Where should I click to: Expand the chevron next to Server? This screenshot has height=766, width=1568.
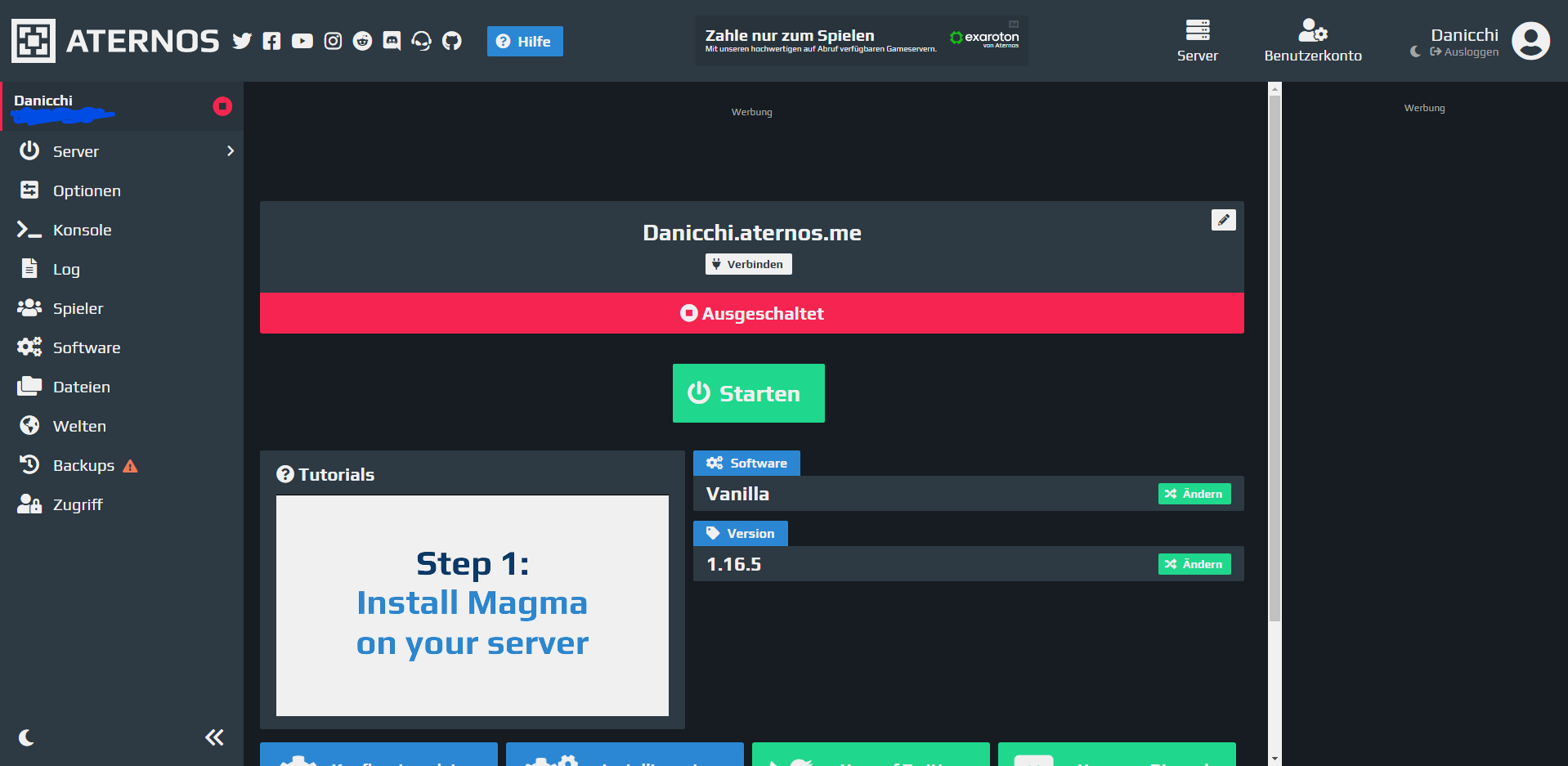[x=231, y=151]
